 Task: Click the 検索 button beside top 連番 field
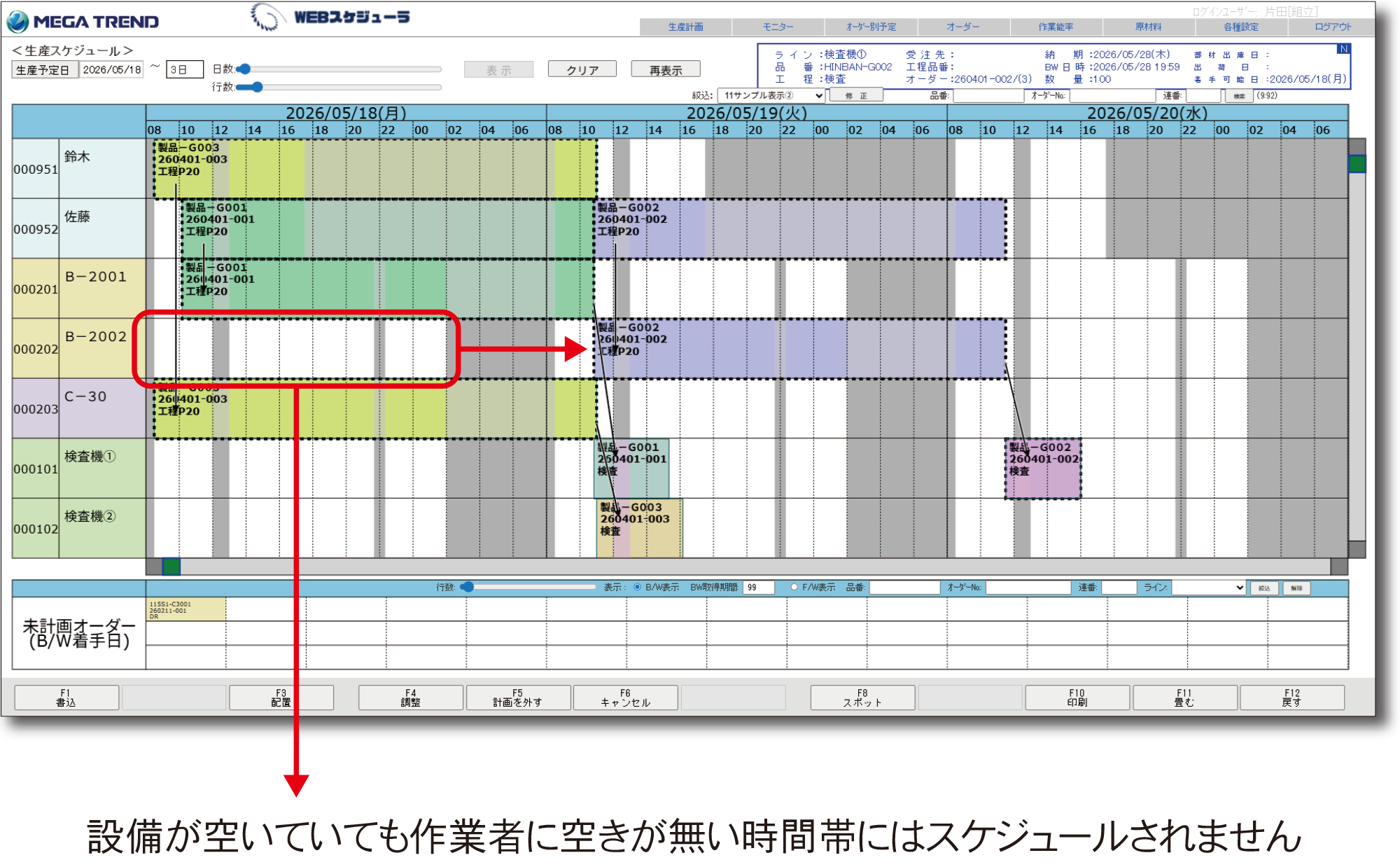click(x=1239, y=96)
